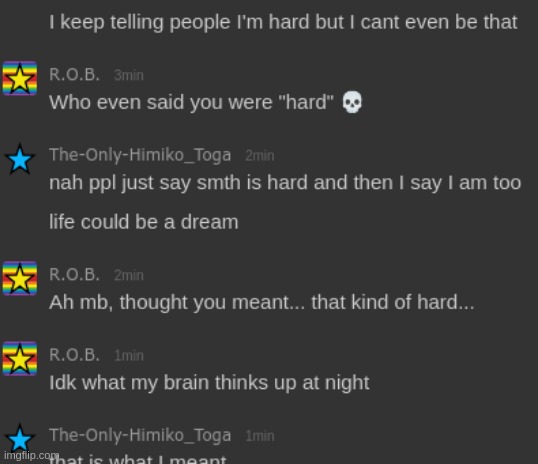Click the skull emoji in R.O.B.'s message

pos(352,102)
